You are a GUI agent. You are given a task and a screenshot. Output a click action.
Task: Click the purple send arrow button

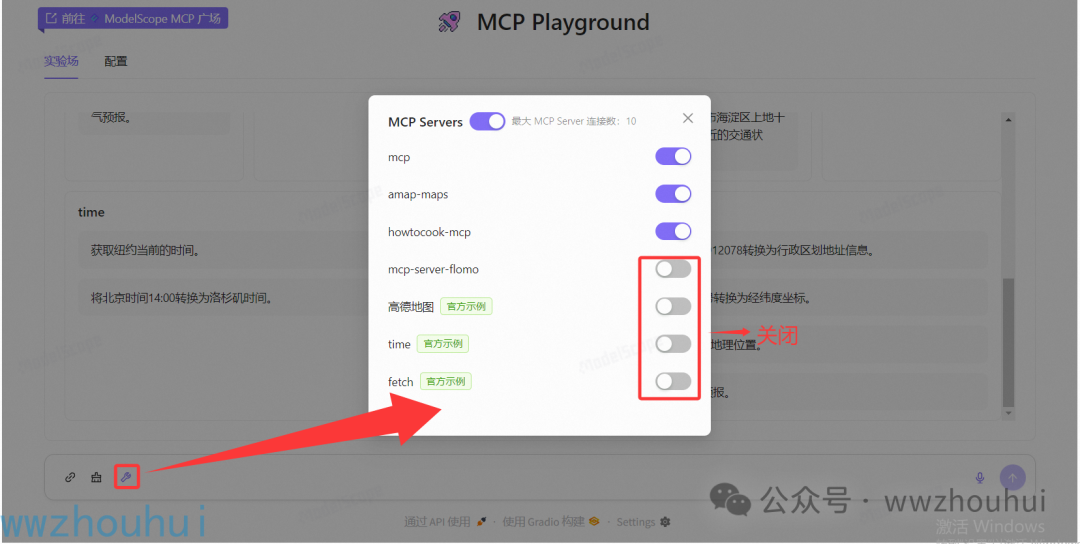tap(1012, 477)
